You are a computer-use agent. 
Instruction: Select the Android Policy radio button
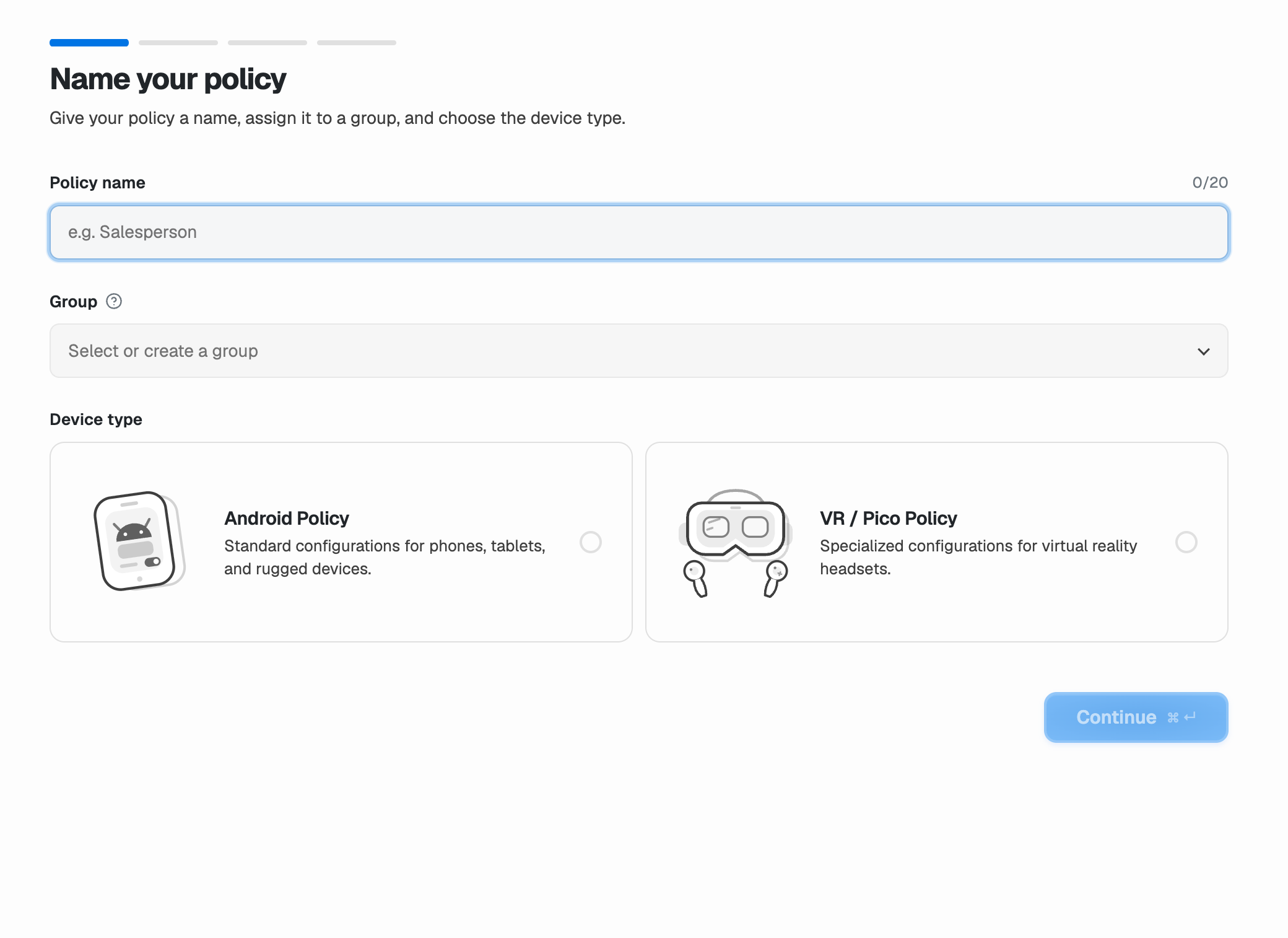[x=591, y=542]
